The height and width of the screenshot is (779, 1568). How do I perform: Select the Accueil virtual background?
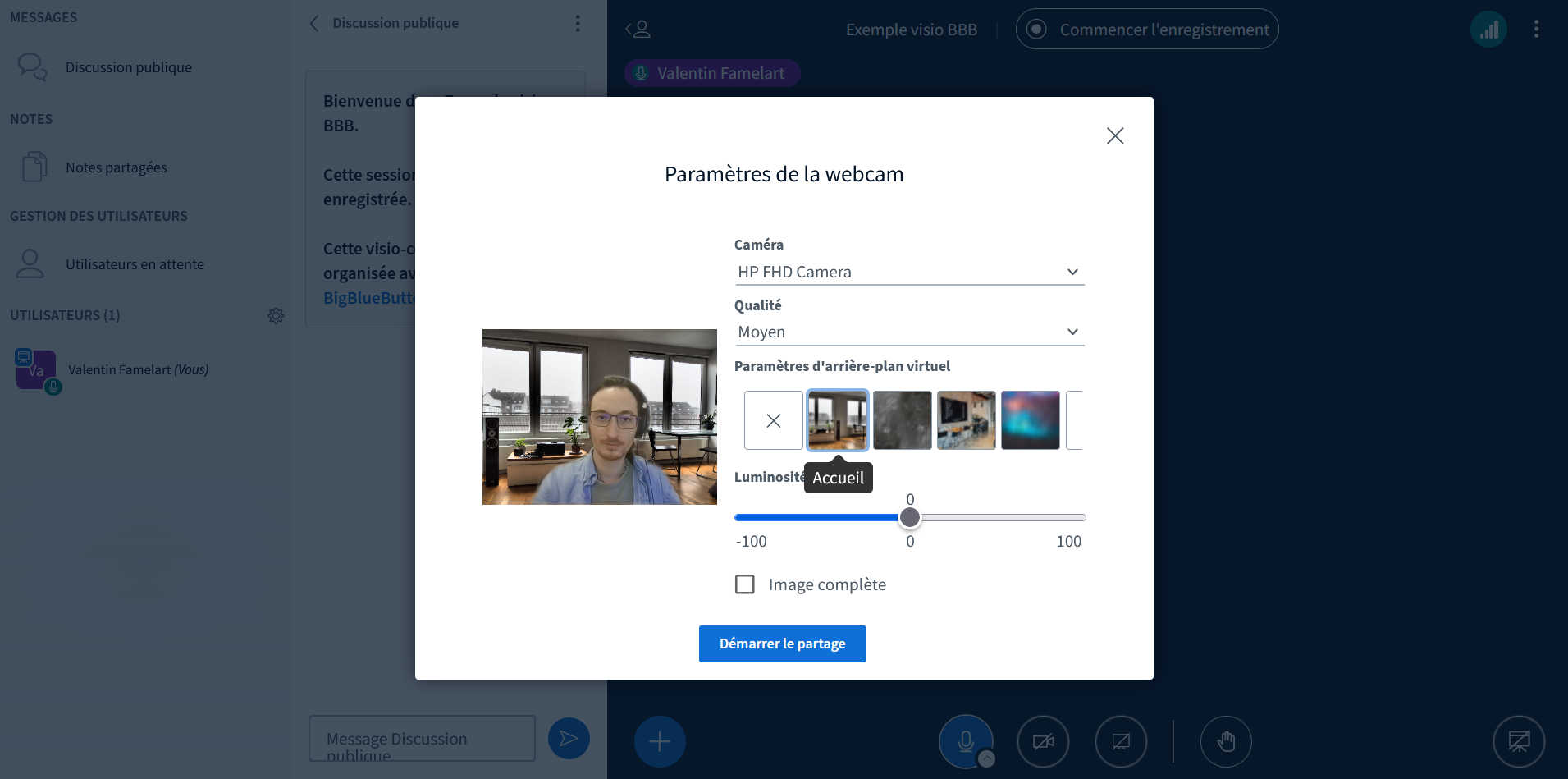pyautogui.click(x=838, y=420)
